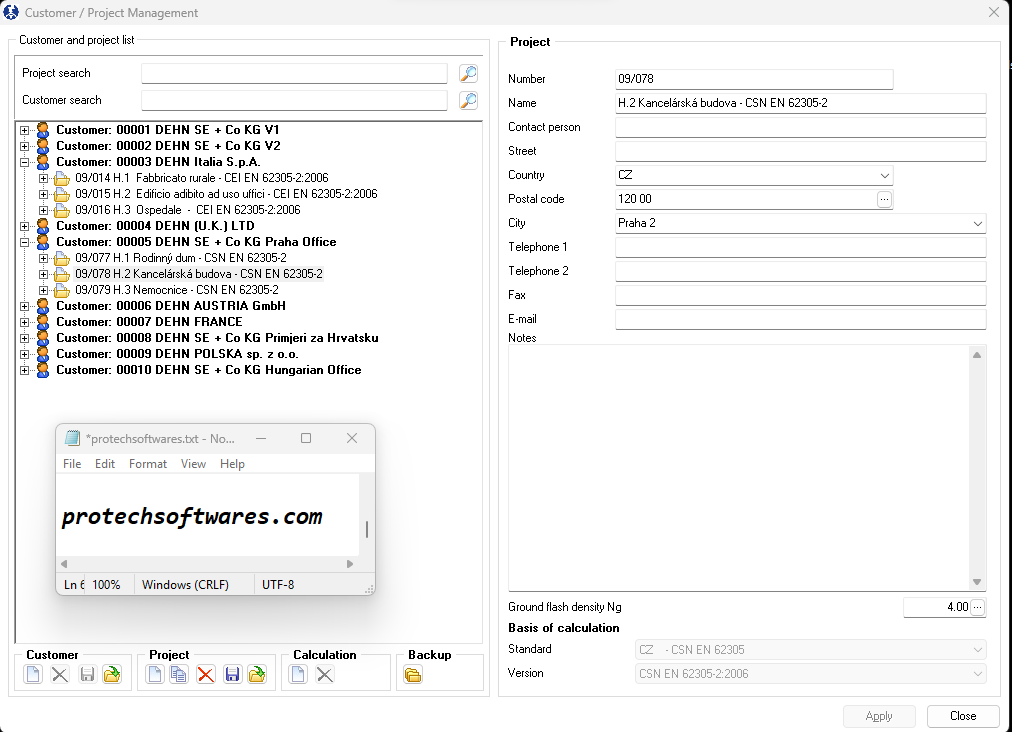Save project using blue floppy disk icon
The height and width of the screenshot is (732, 1012).
232,675
